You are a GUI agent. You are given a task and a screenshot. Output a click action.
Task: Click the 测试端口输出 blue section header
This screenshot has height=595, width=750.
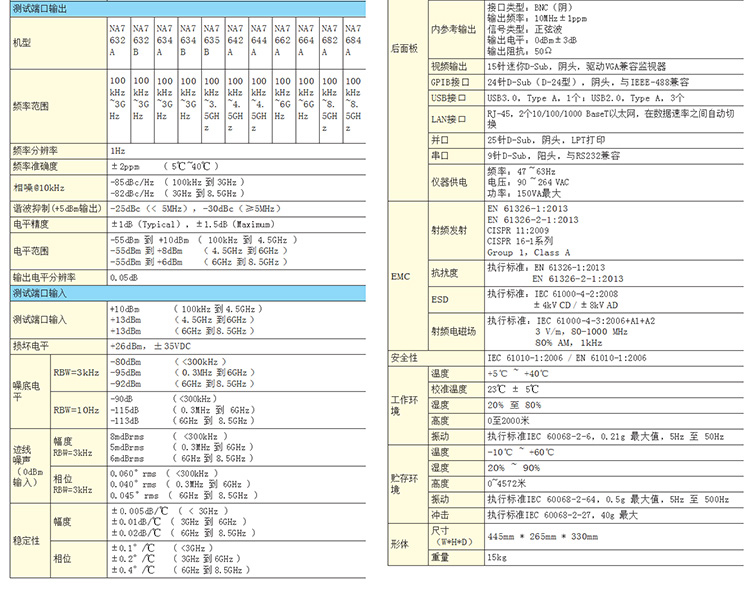click(x=41, y=8)
